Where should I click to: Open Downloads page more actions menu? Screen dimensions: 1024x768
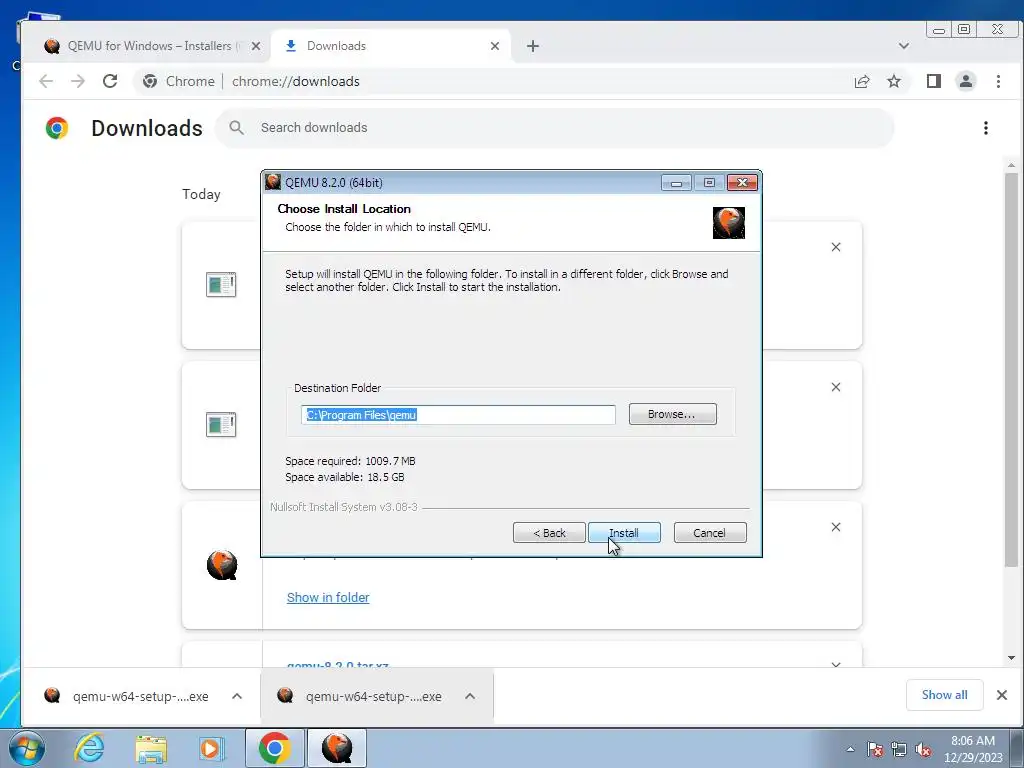point(985,128)
